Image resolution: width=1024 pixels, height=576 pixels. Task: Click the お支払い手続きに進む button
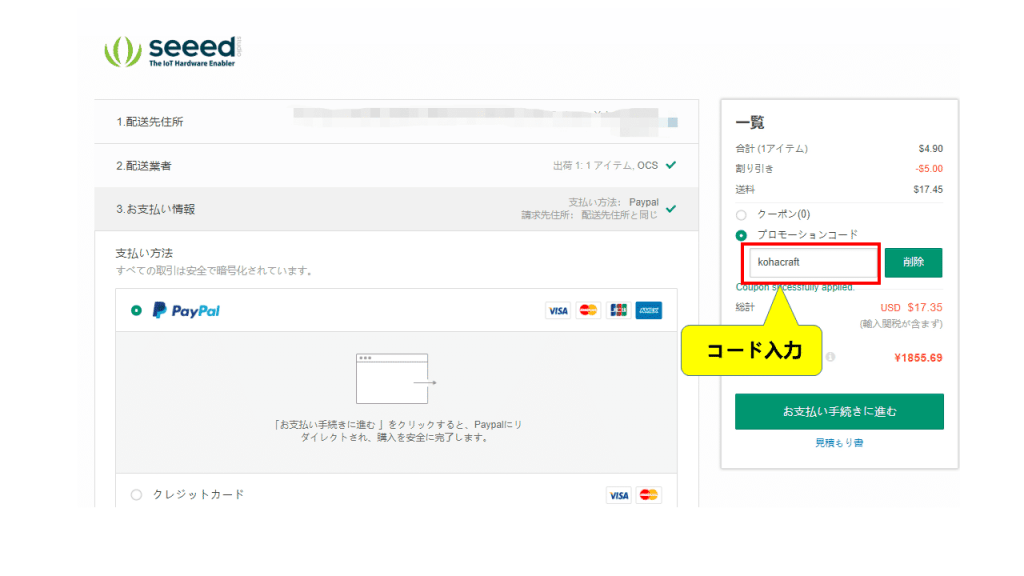tap(839, 411)
